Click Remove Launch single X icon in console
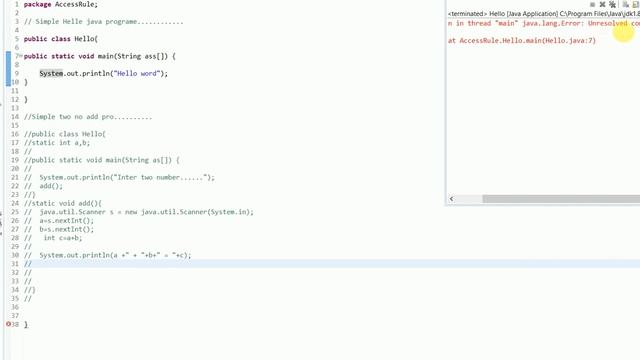Image resolution: width=640 pixels, height=360 pixels. coord(602,4)
